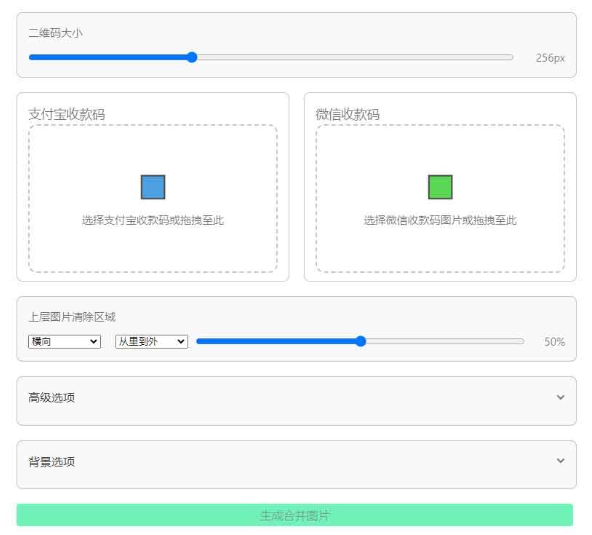Open the 从里到外 order dropdown
592x535 pixels.
151,342
